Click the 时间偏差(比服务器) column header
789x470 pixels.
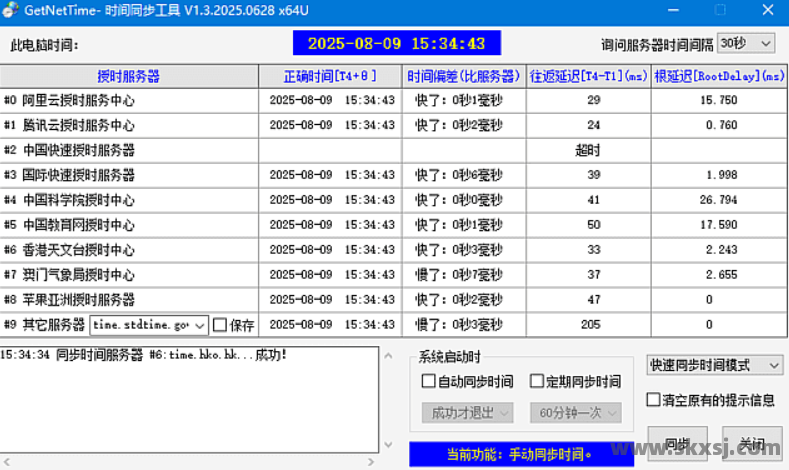[464, 76]
